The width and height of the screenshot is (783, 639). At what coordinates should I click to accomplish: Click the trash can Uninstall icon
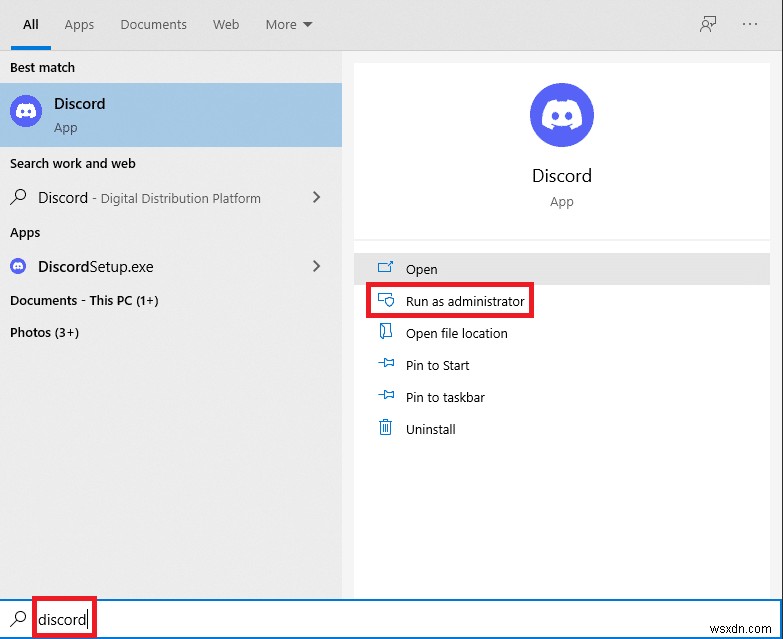[386, 427]
